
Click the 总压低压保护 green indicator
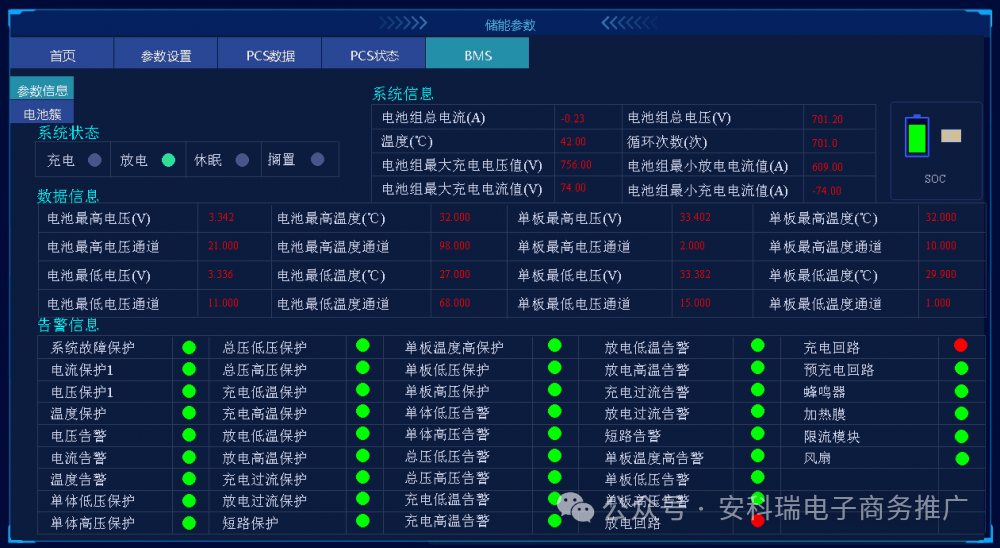(363, 345)
